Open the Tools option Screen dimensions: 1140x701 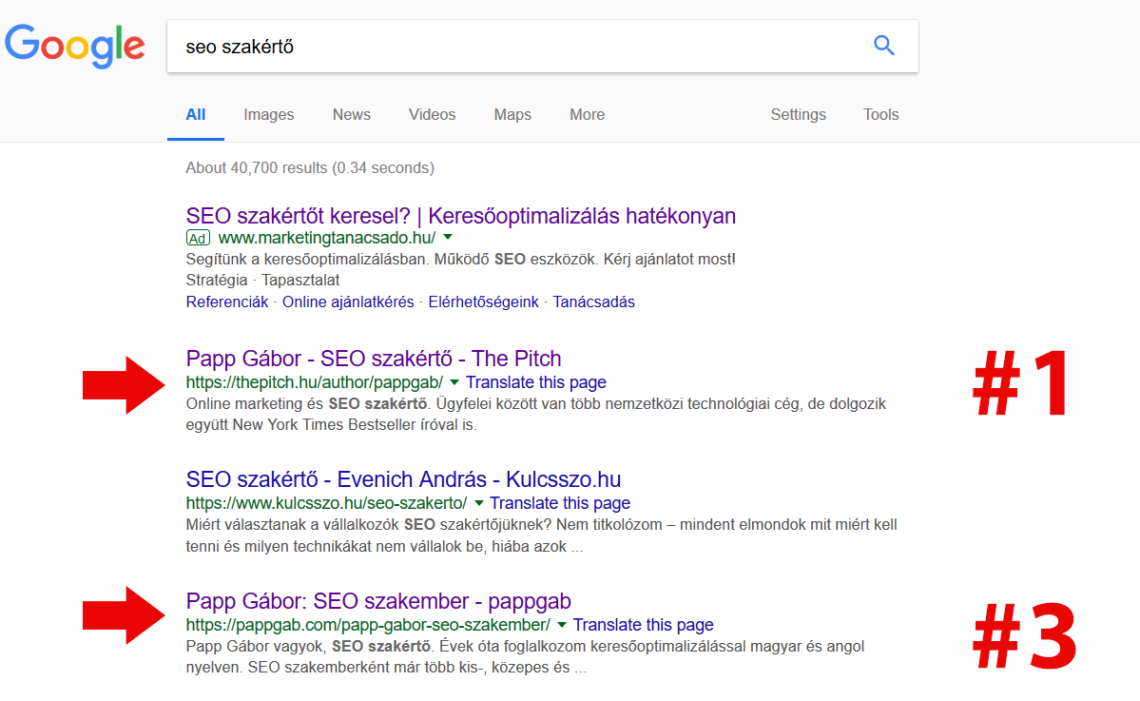click(x=880, y=114)
